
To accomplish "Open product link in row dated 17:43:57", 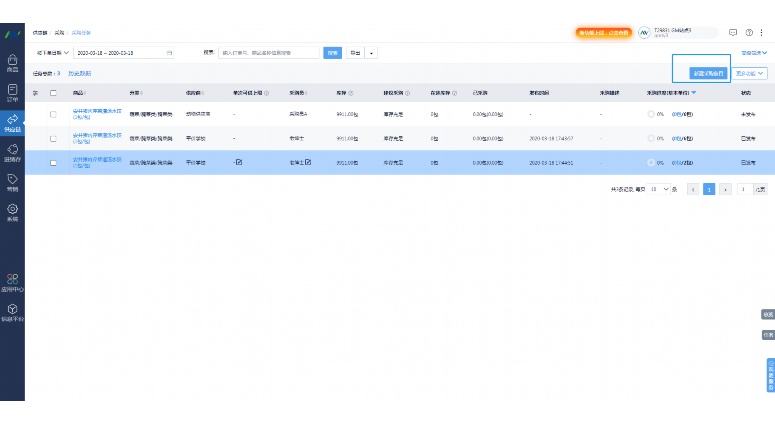I will tap(96, 138).
